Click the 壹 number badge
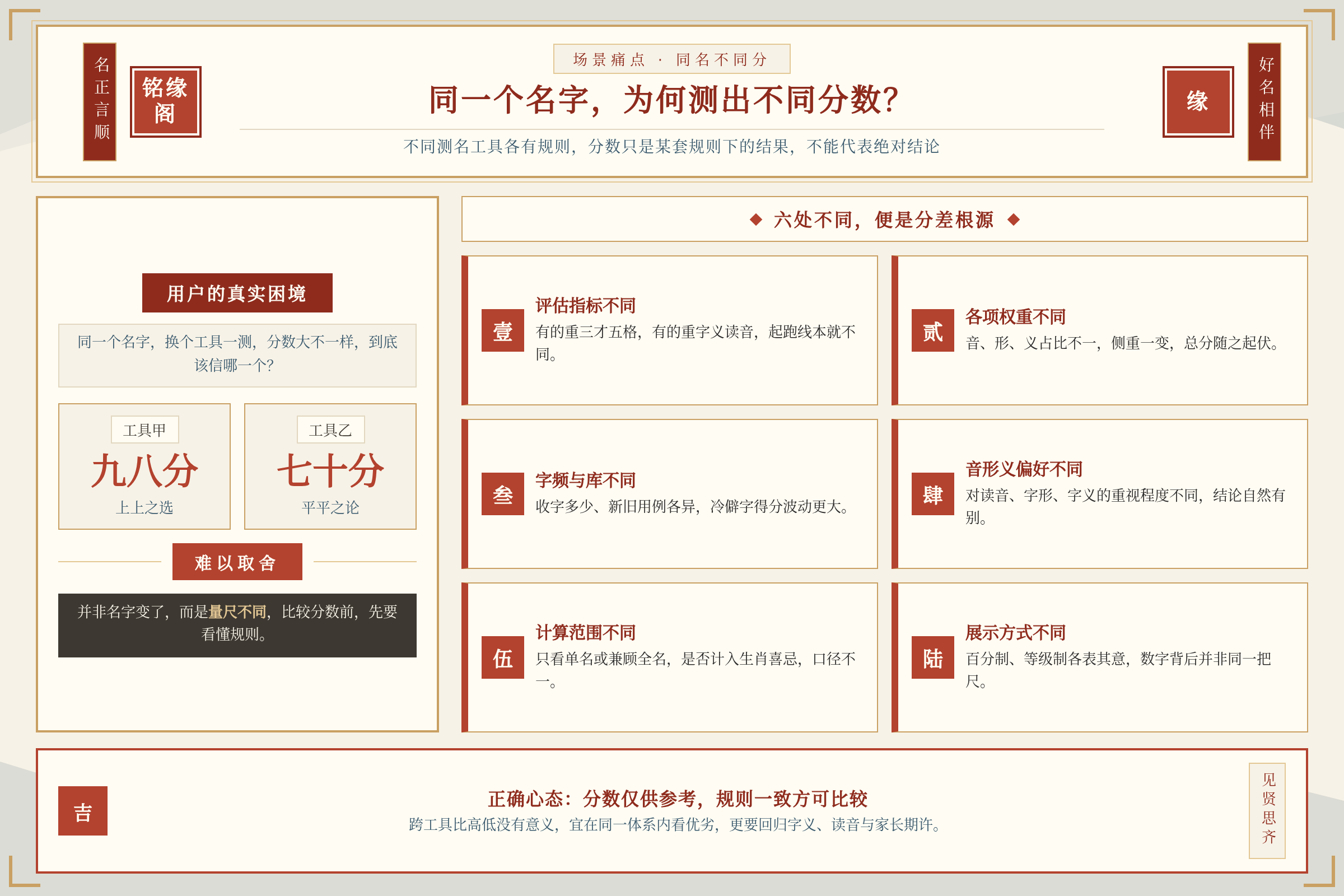The width and height of the screenshot is (1344, 896). click(x=502, y=330)
